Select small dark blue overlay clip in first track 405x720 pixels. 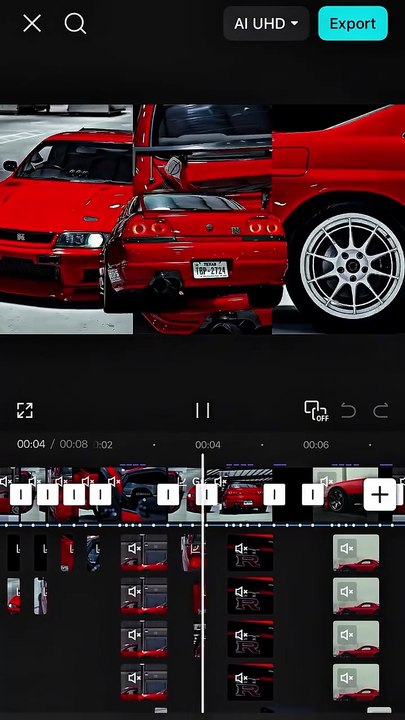coord(93,553)
